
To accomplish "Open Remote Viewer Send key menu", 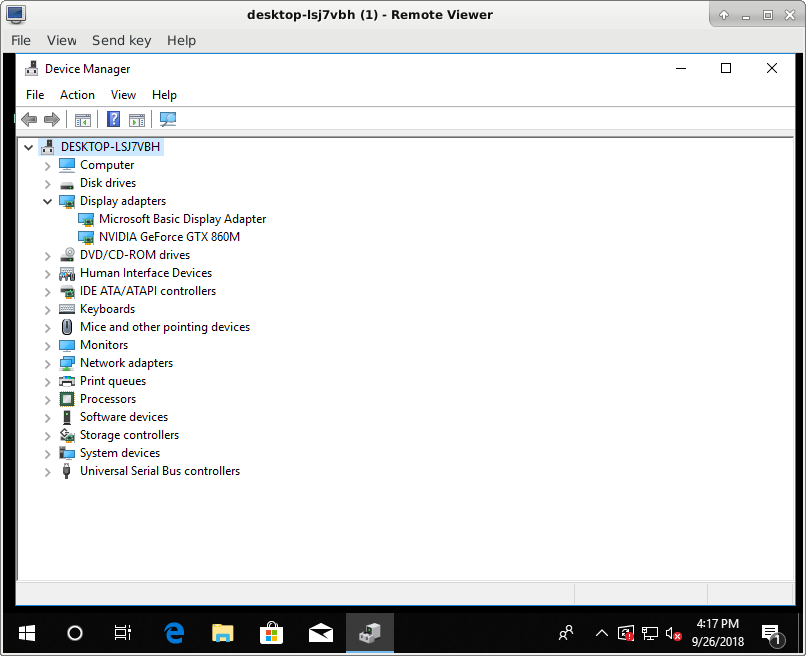I will coord(121,41).
